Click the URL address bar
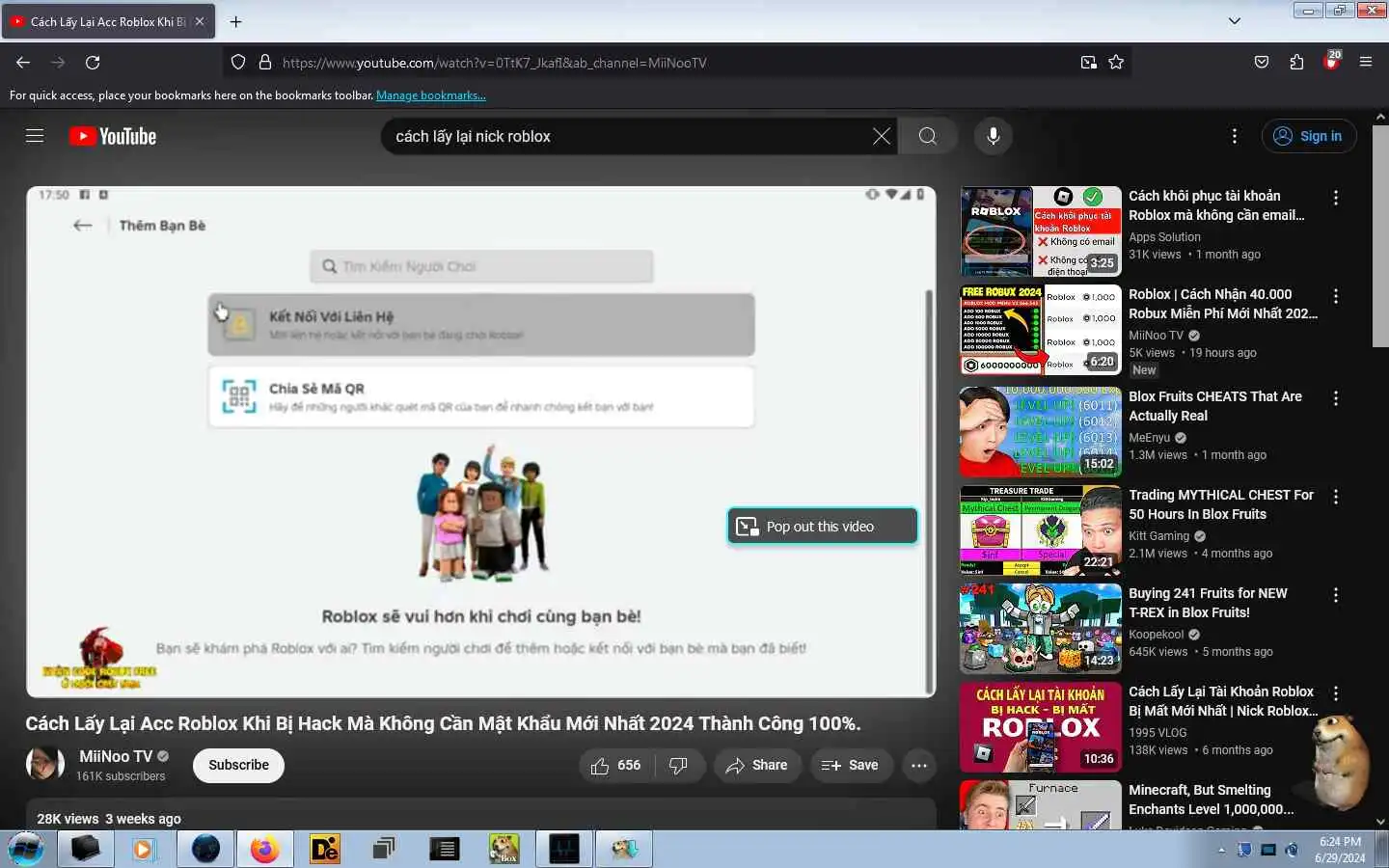 [x=675, y=62]
